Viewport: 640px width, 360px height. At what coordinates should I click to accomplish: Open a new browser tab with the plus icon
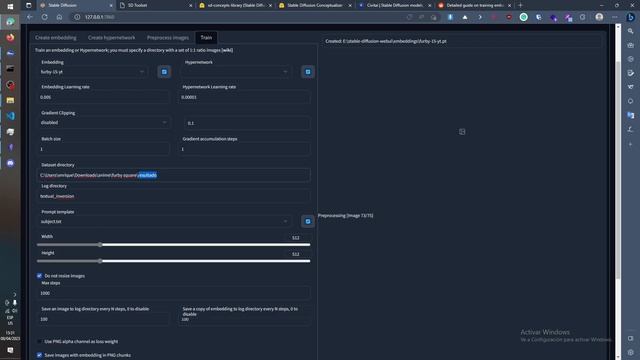520,5
